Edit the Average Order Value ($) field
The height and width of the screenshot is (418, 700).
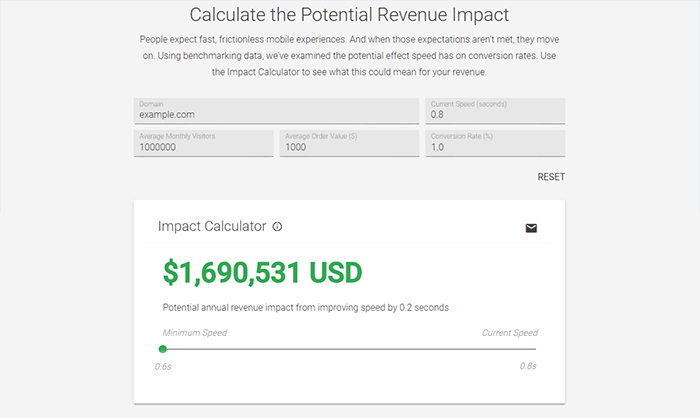pyautogui.click(x=350, y=143)
